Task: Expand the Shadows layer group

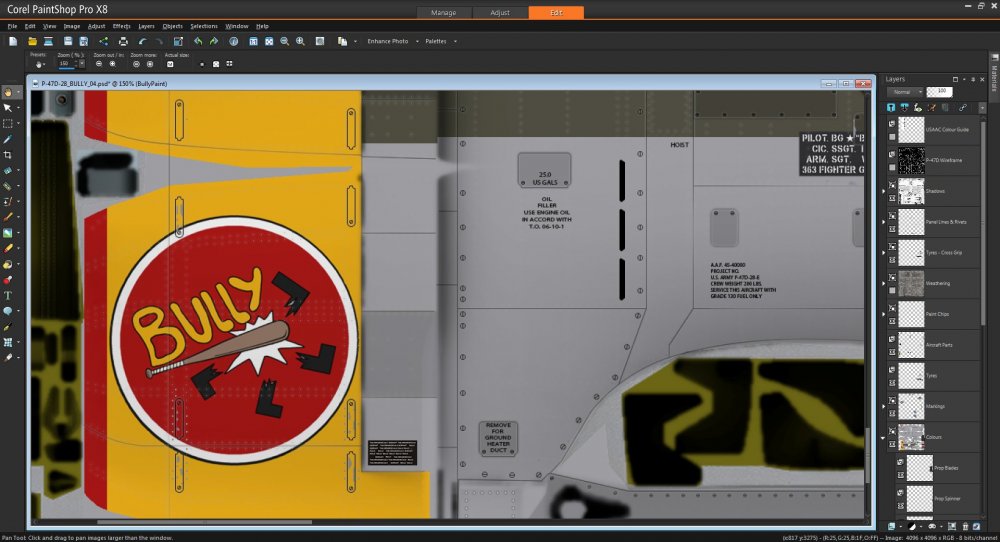Action: 884,191
